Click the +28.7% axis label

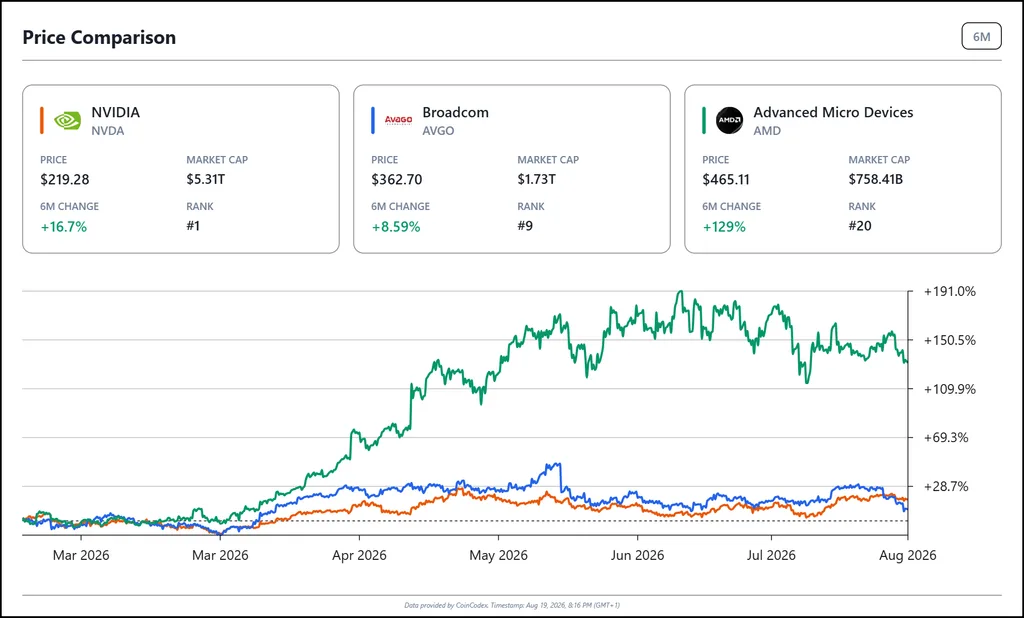[x=946, y=487]
